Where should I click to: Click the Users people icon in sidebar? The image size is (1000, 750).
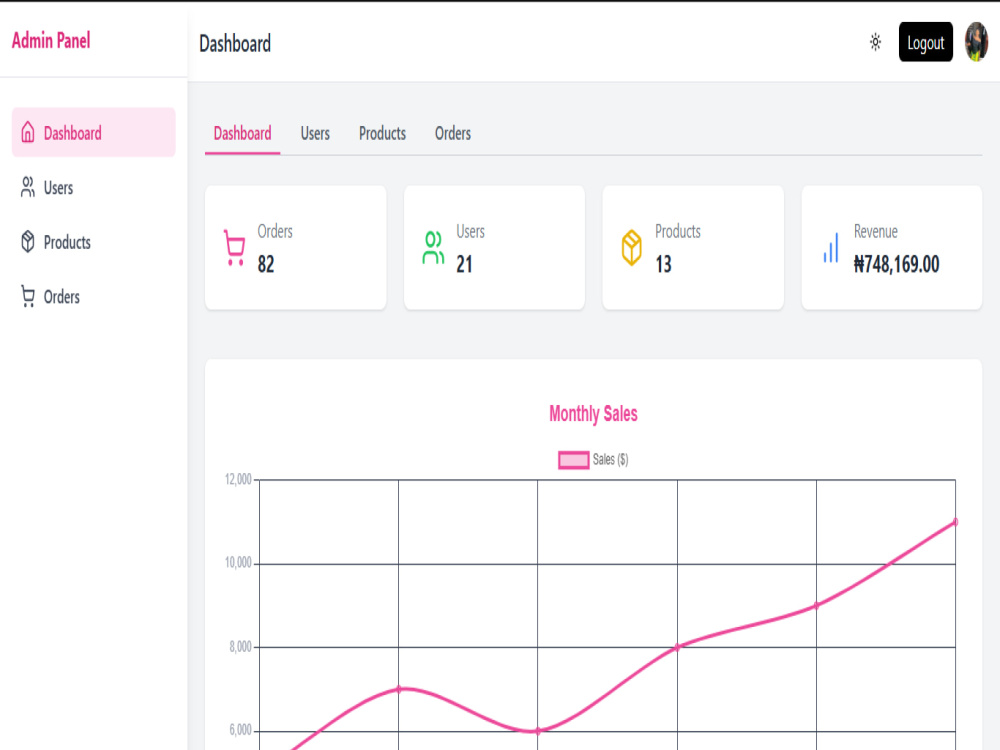[x=27, y=187]
